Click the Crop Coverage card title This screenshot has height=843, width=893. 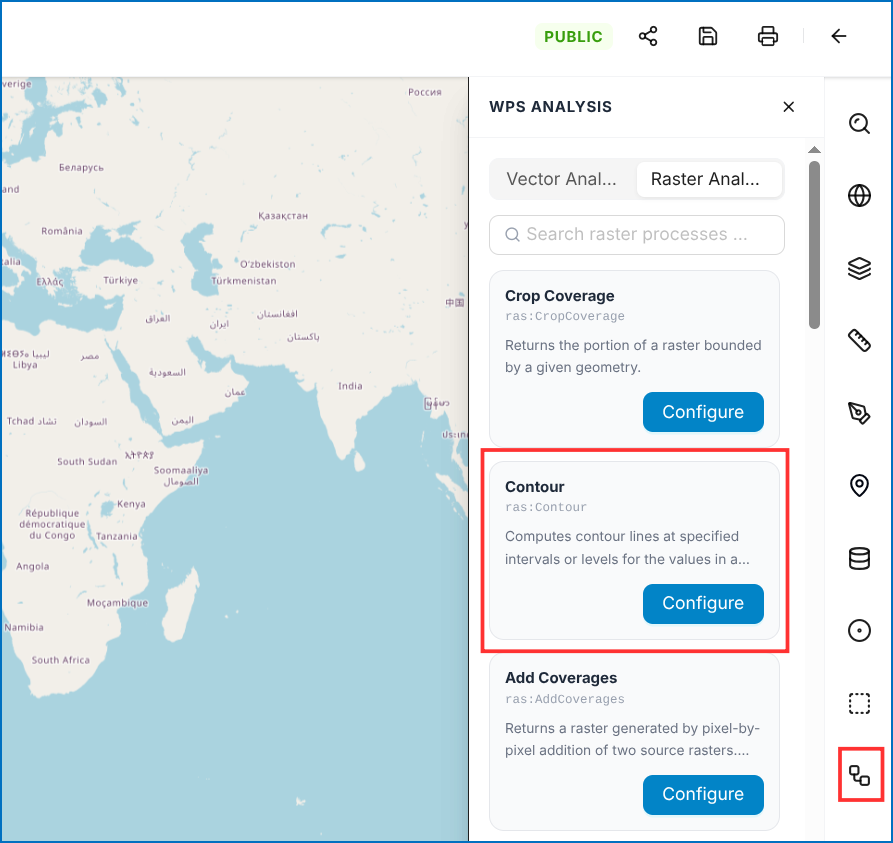560,296
